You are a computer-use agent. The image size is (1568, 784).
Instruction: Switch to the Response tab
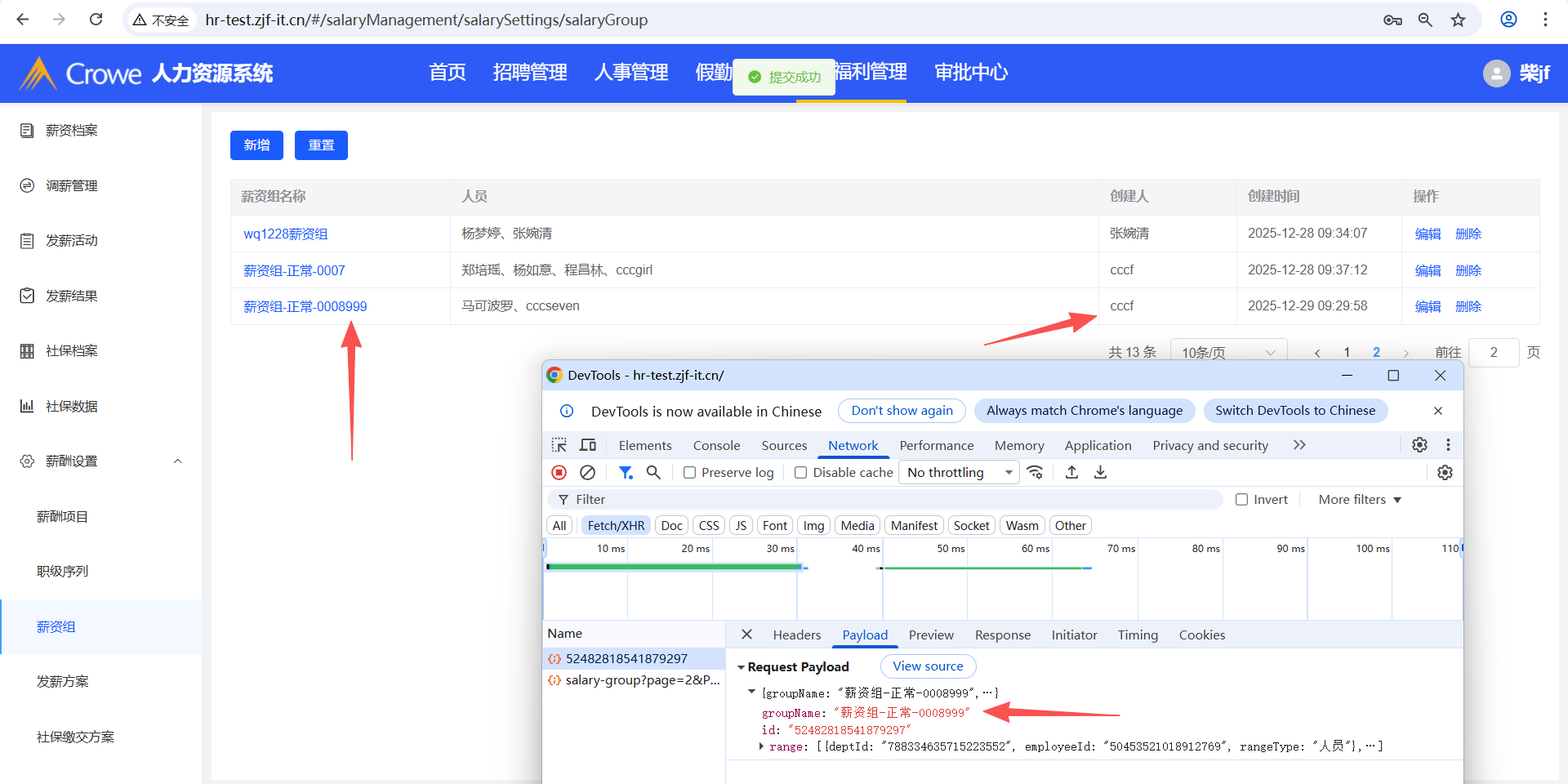click(1002, 635)
